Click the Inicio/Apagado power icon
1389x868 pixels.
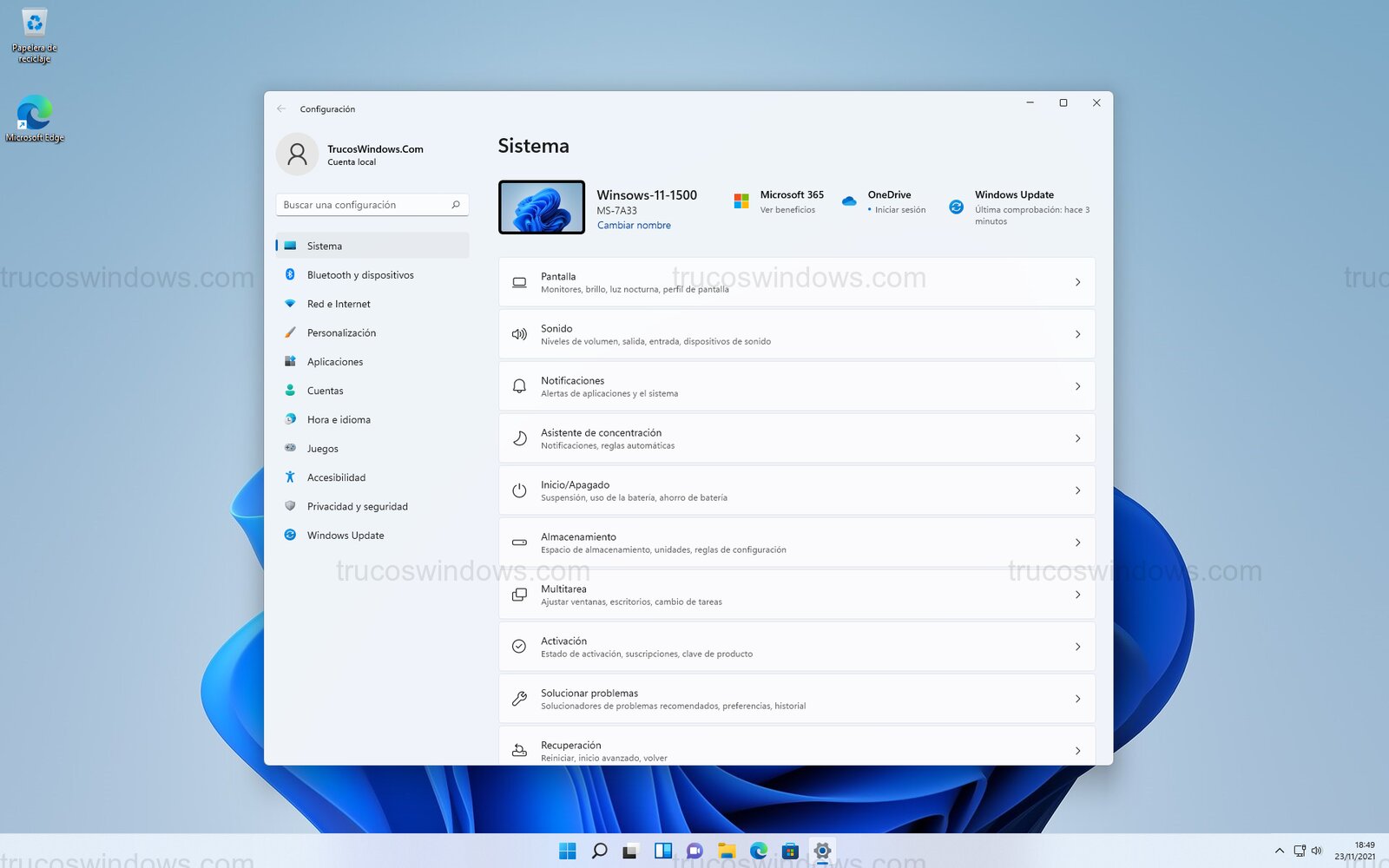pos(519,490)
